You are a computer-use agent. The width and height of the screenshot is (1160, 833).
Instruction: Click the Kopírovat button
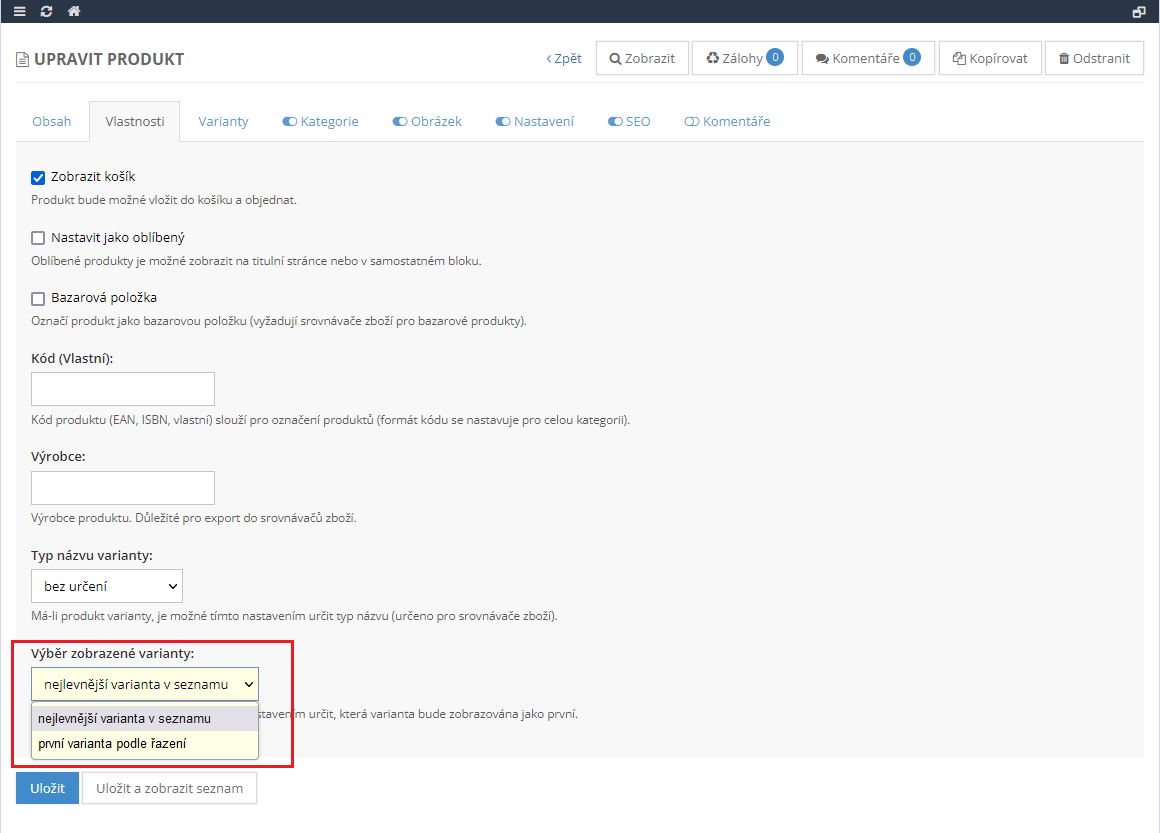tap(990, 59)
